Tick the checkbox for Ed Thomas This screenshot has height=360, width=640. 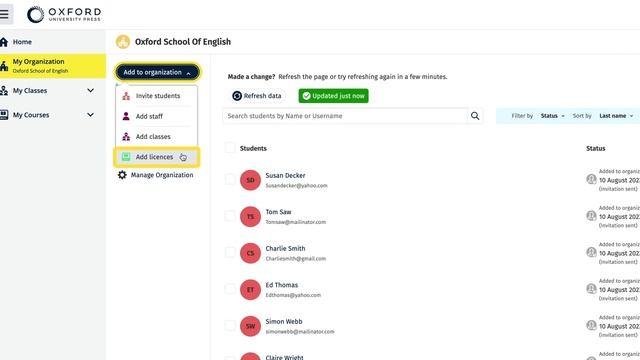click(x=230, y=289)
